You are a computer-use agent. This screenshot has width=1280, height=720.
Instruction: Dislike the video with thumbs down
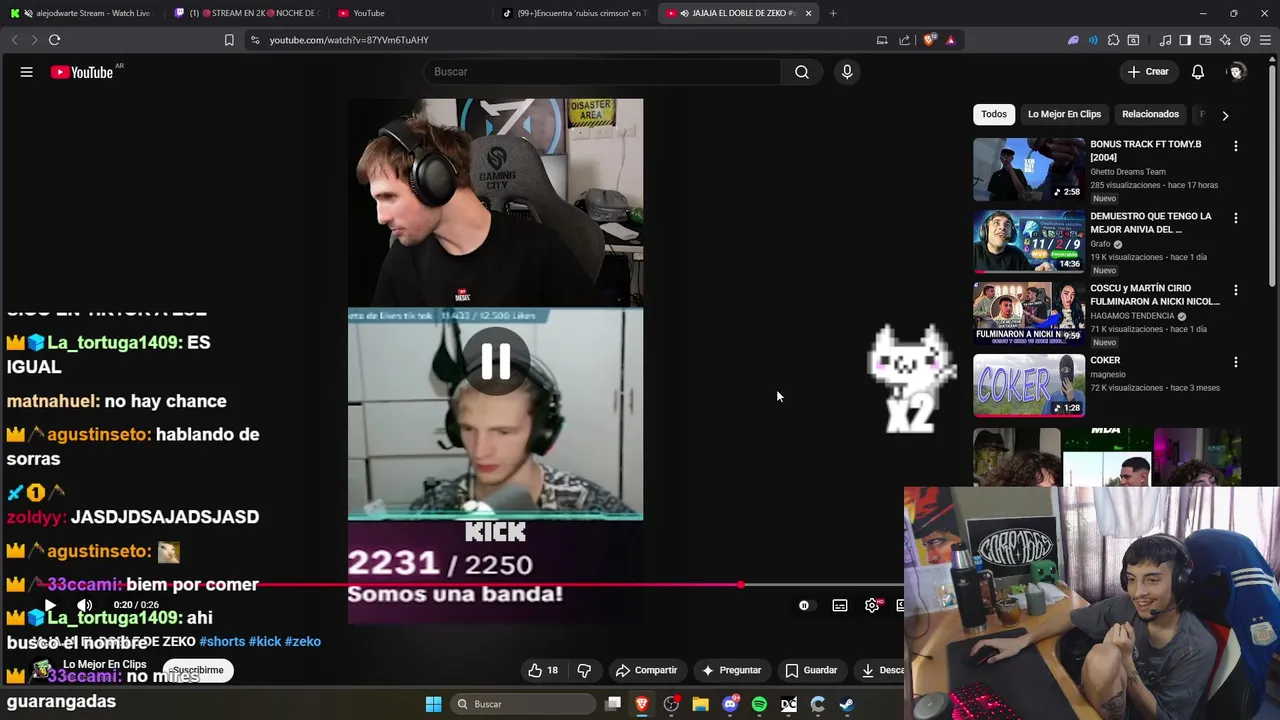click(x=584, y=670)
